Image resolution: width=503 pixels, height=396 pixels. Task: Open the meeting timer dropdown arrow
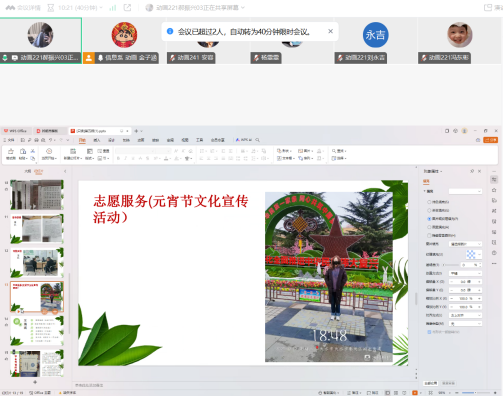click(101, 7)
